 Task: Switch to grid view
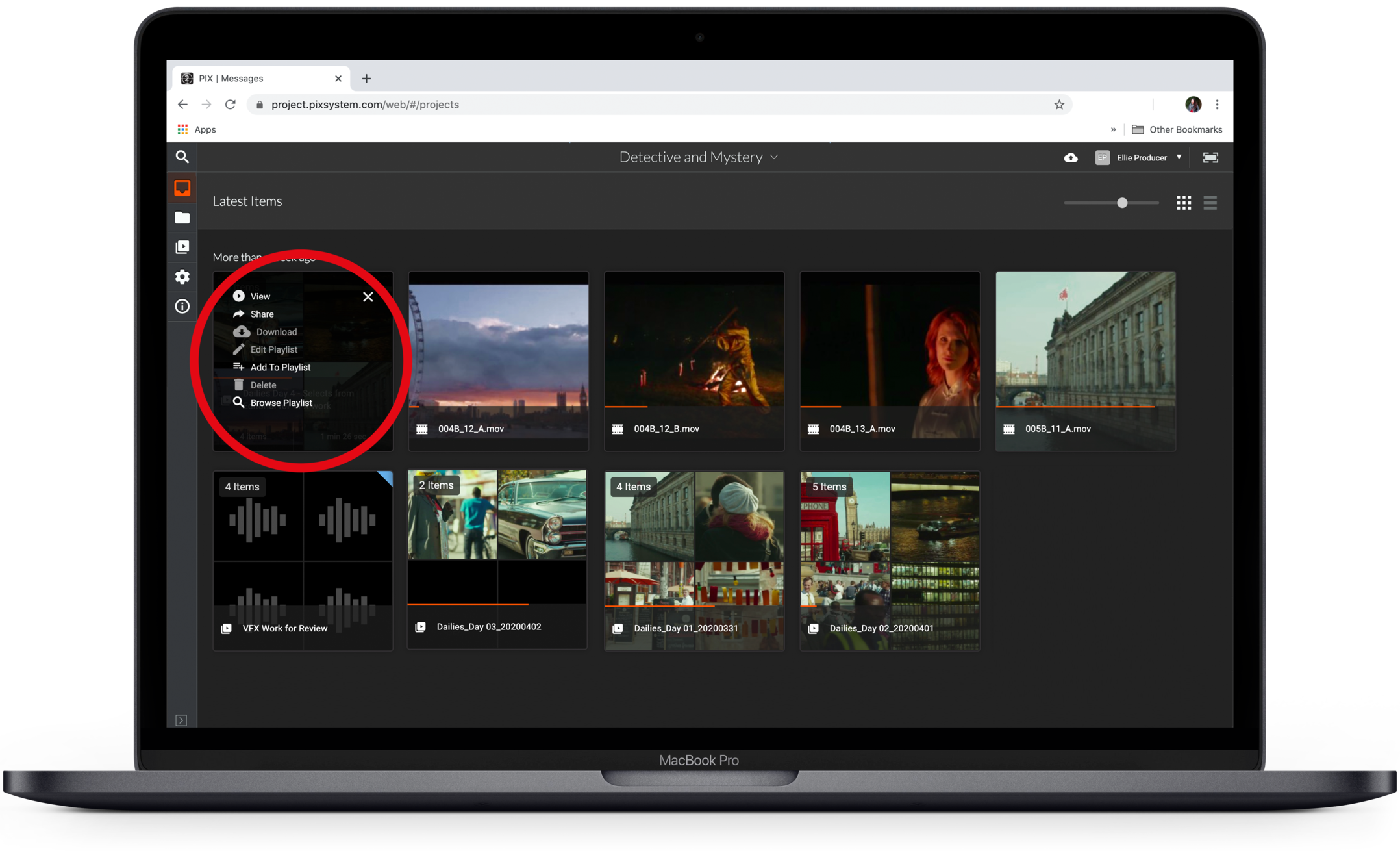click(x=1184, y=203)
